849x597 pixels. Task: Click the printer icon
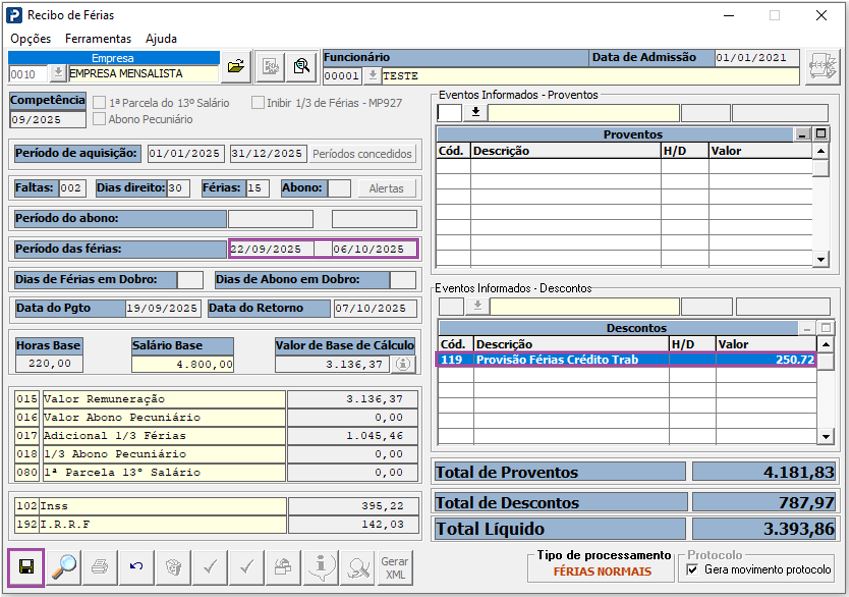(x=100, y=567)
